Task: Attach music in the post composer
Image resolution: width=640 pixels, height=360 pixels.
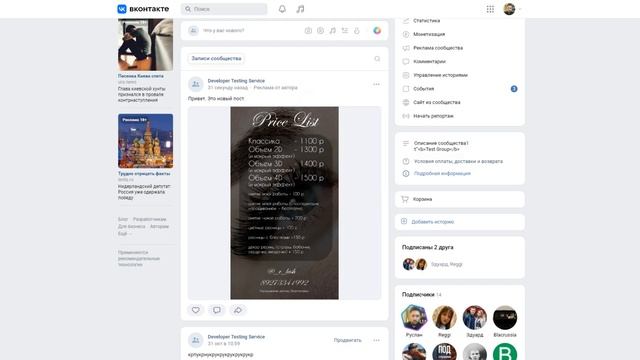Action: point(333,31)
